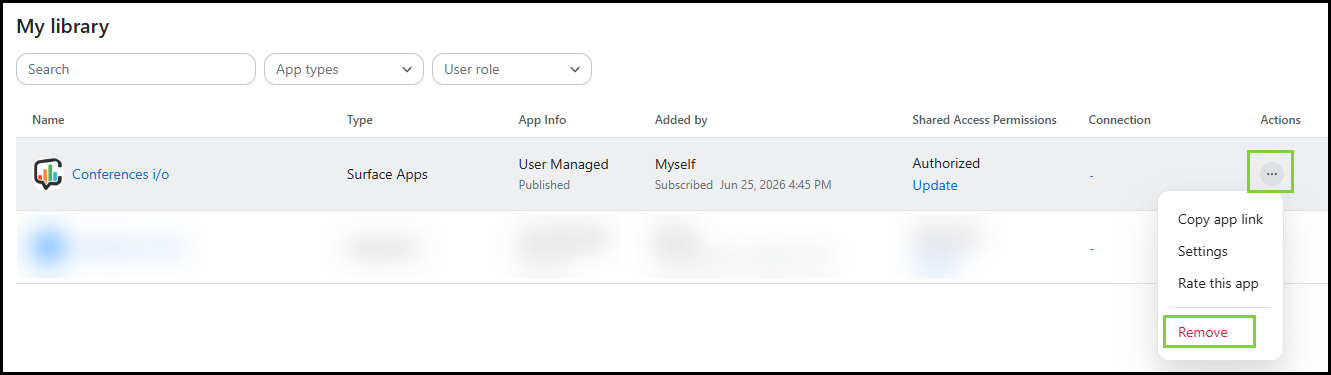Click the Shared Access Permissions column header
This screenshot has width=1331, height=375.
coord(984,119)
